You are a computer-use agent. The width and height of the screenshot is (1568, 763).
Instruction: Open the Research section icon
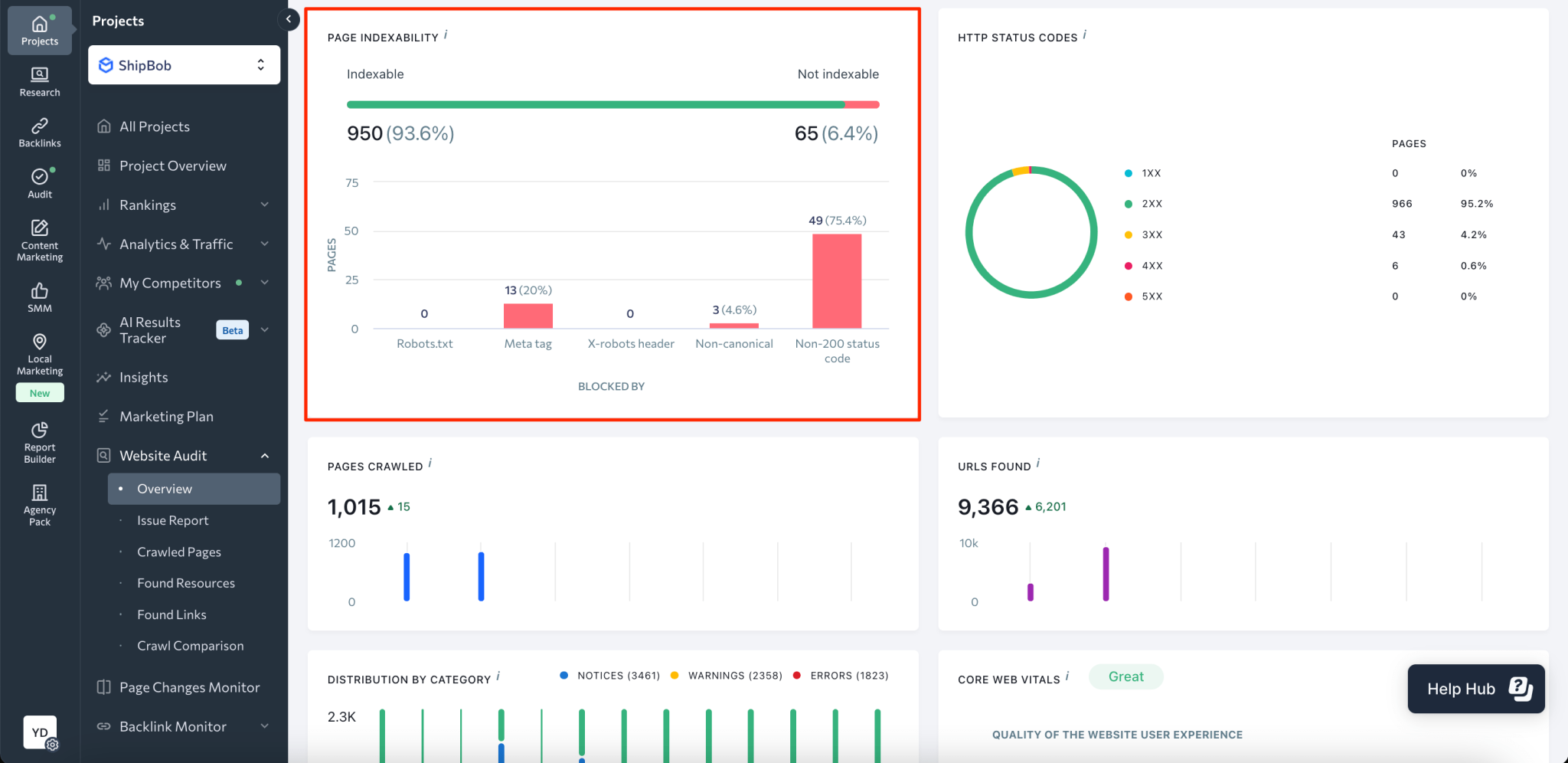pos(39,81)
